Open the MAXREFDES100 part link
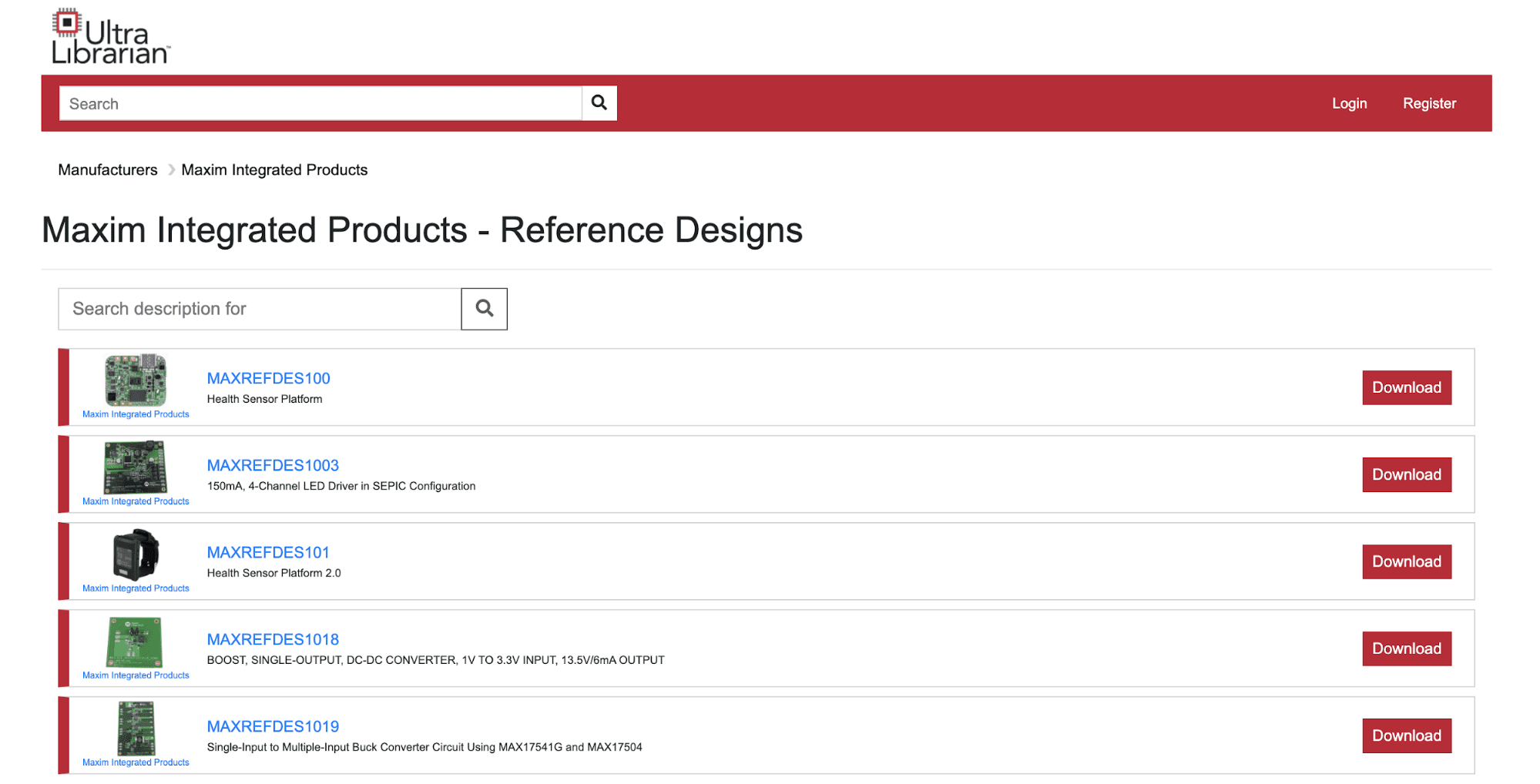 [x=268, y=378]
